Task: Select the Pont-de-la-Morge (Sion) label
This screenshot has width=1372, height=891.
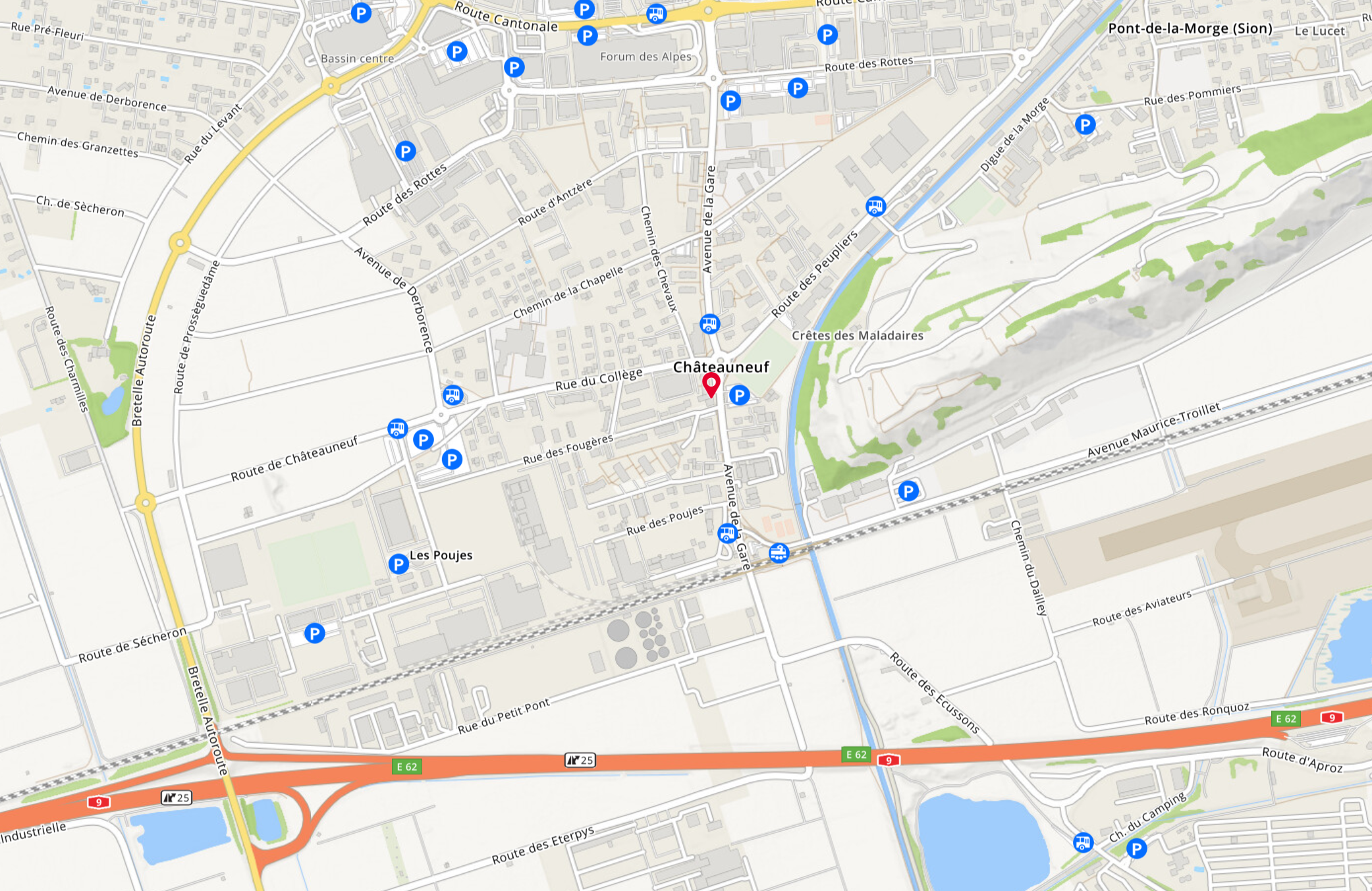Action: coord(1190,28)
